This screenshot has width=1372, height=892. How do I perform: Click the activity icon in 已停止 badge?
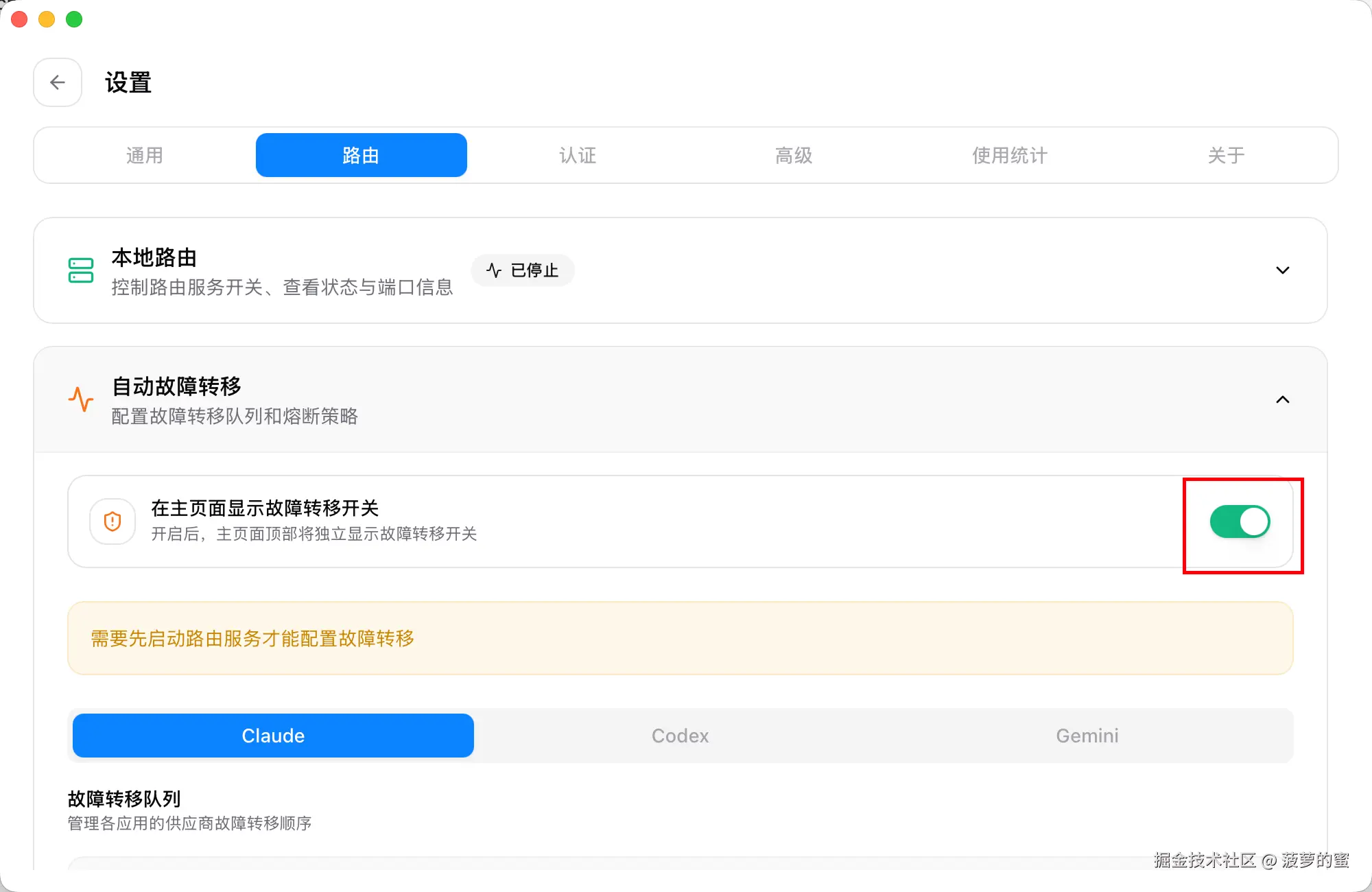[494, 270]
